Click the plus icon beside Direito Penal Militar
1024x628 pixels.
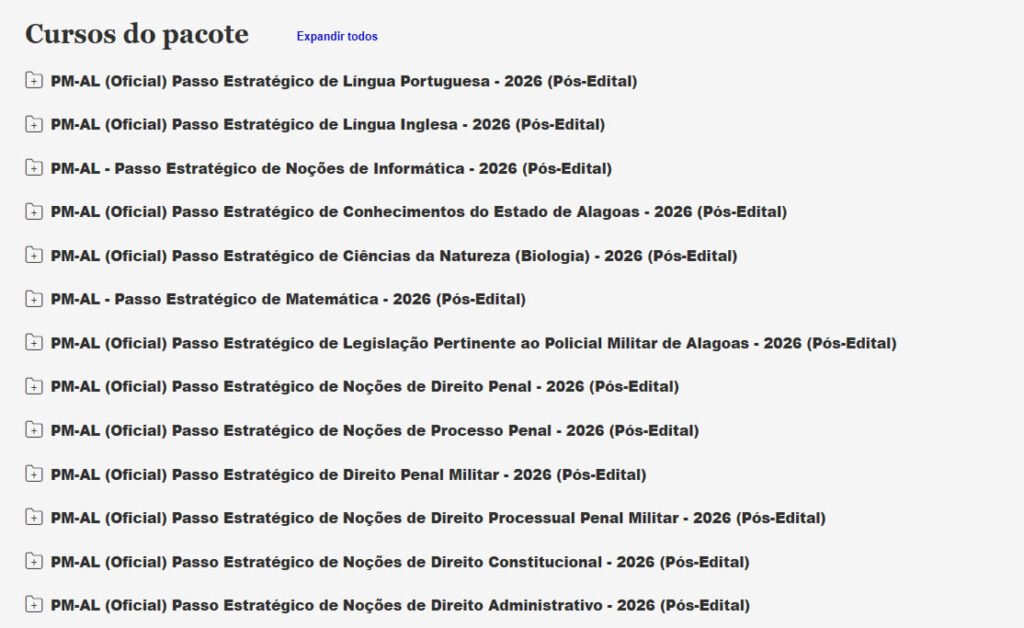point(35,474)
